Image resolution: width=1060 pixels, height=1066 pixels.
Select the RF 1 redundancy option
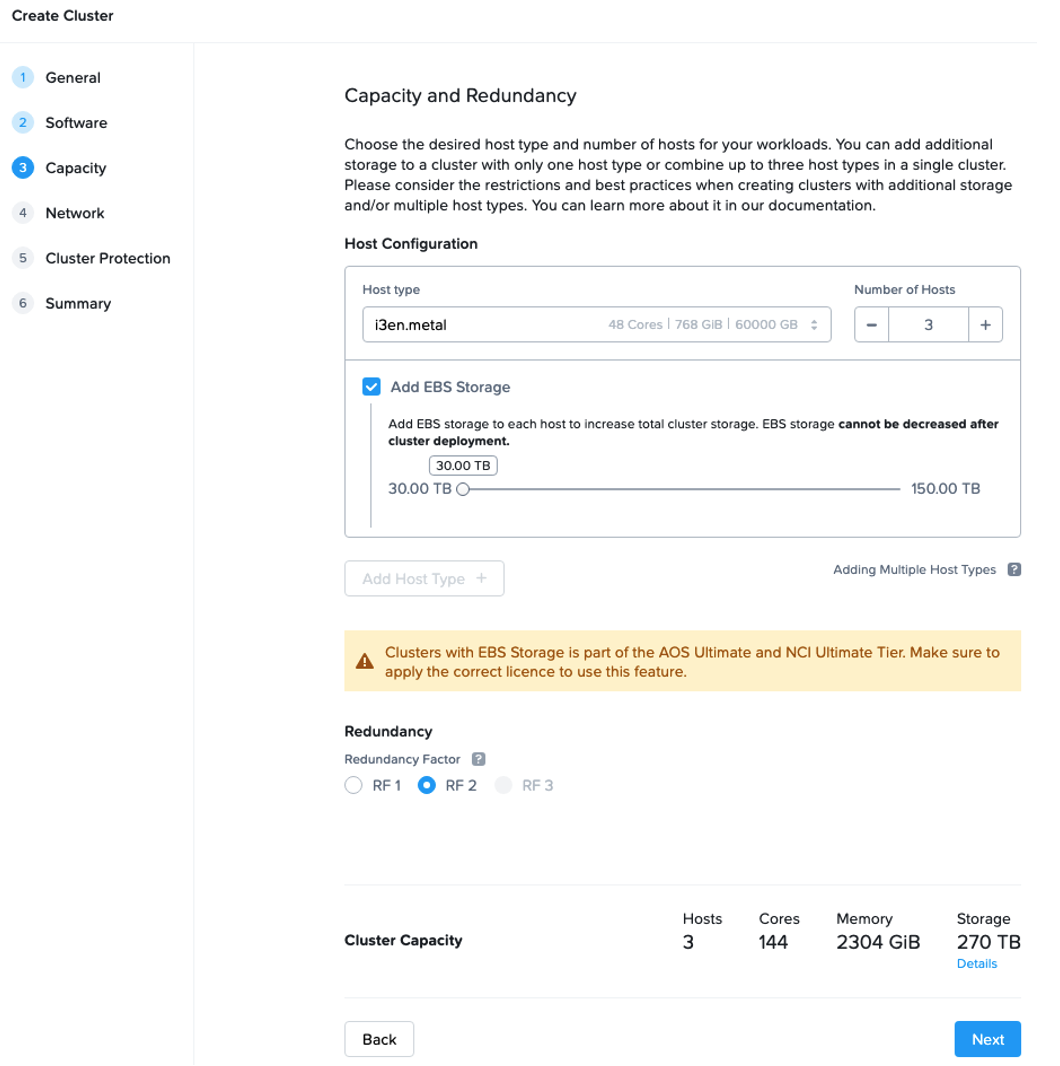pos(354,785)
